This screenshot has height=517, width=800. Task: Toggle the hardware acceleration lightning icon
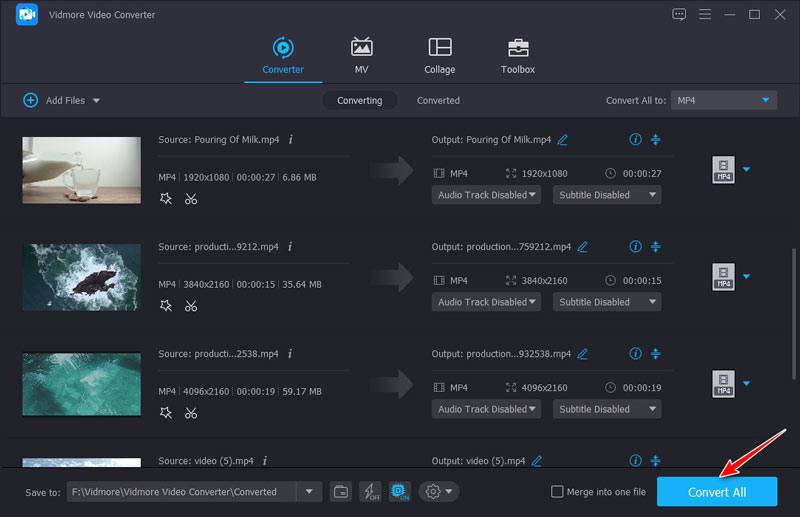[x=370, y=491]
